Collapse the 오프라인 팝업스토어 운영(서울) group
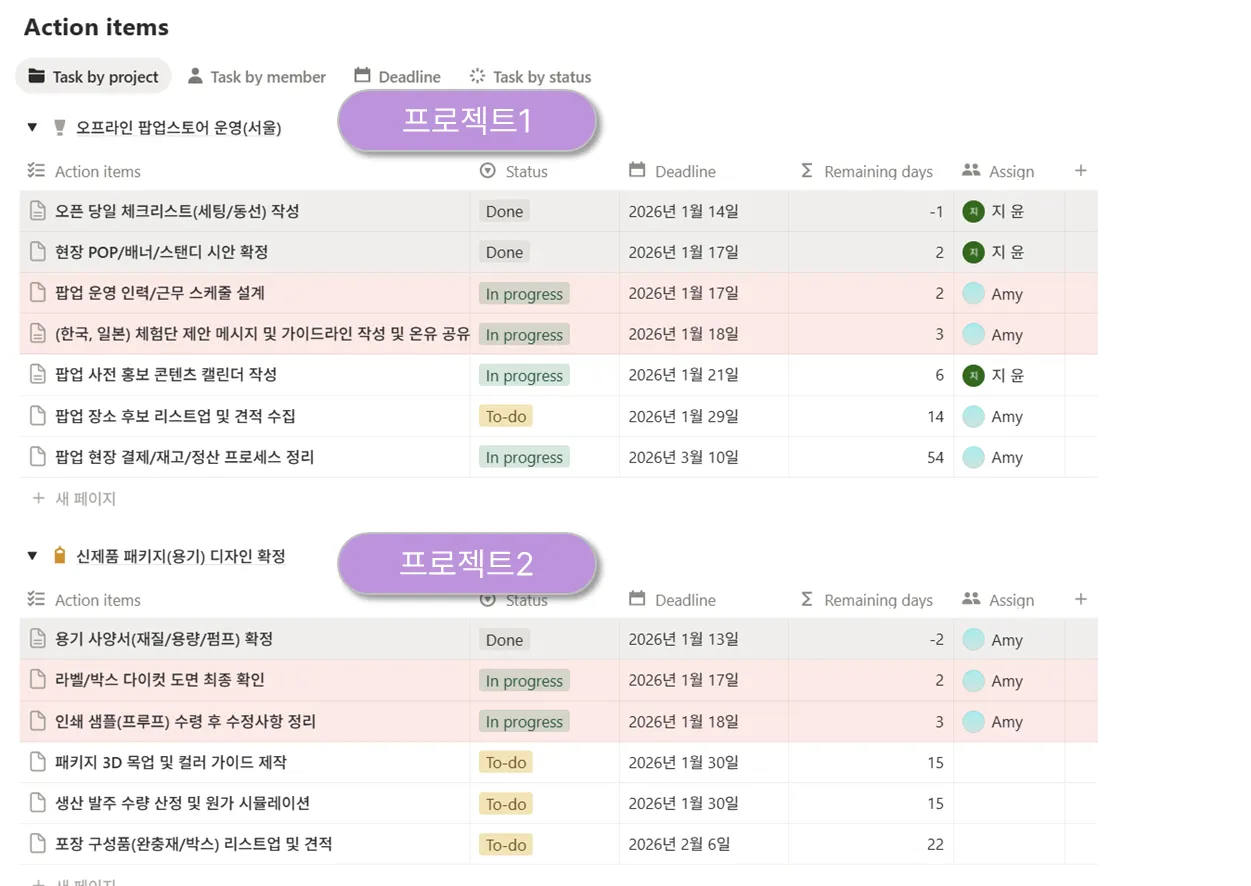 point(32,127)
